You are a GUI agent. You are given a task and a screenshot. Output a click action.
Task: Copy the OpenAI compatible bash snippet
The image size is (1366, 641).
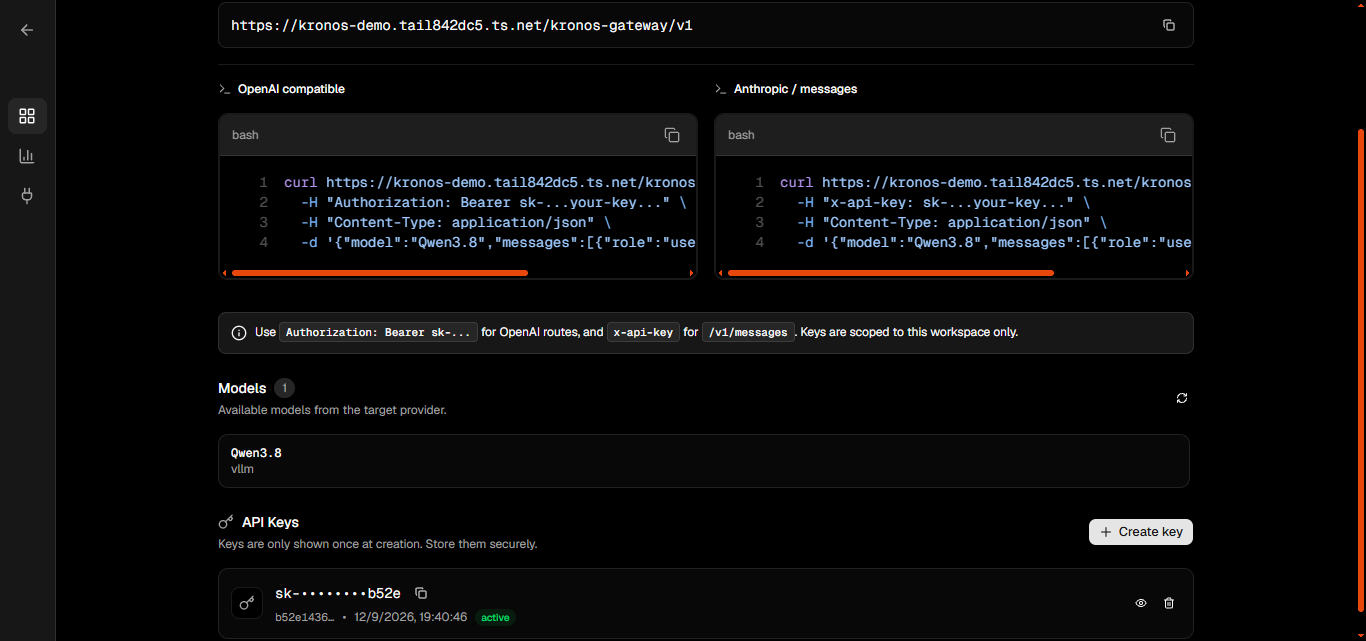pos(672,135)
